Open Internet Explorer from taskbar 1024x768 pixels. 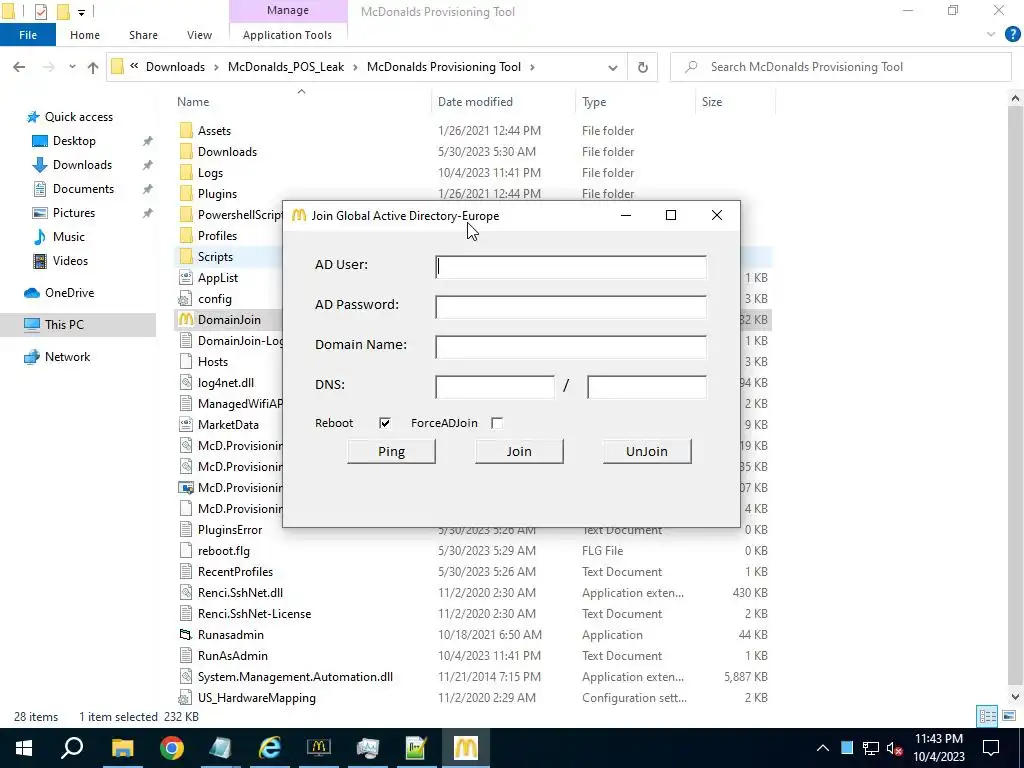[x=270, y=748]
